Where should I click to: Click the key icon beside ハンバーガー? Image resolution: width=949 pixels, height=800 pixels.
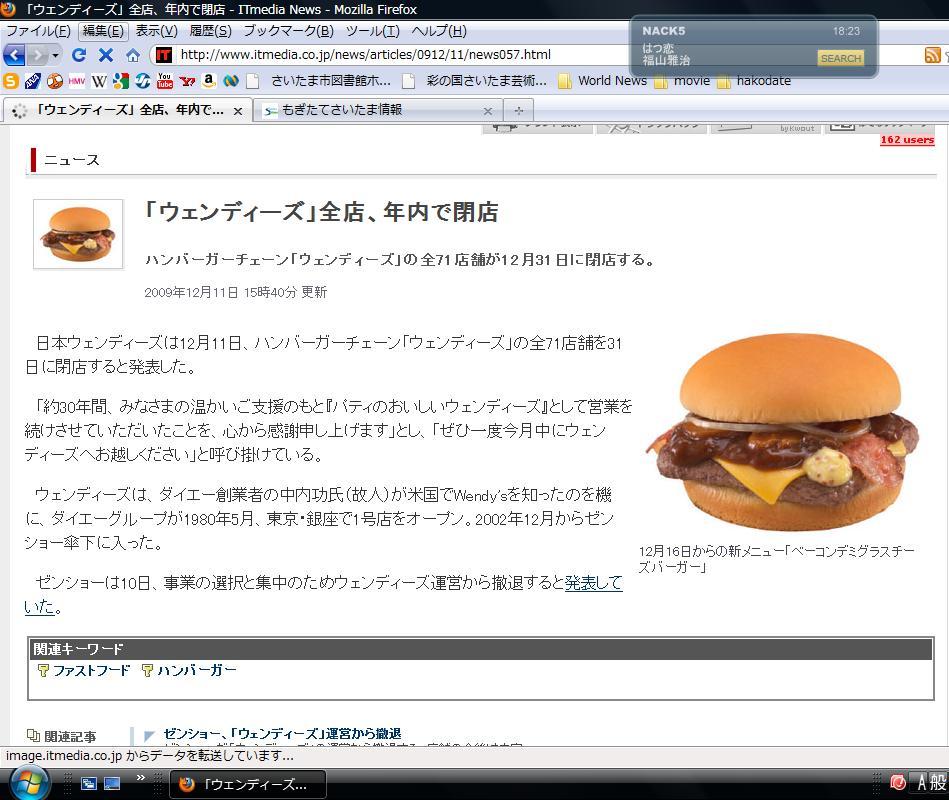[147, 670]
